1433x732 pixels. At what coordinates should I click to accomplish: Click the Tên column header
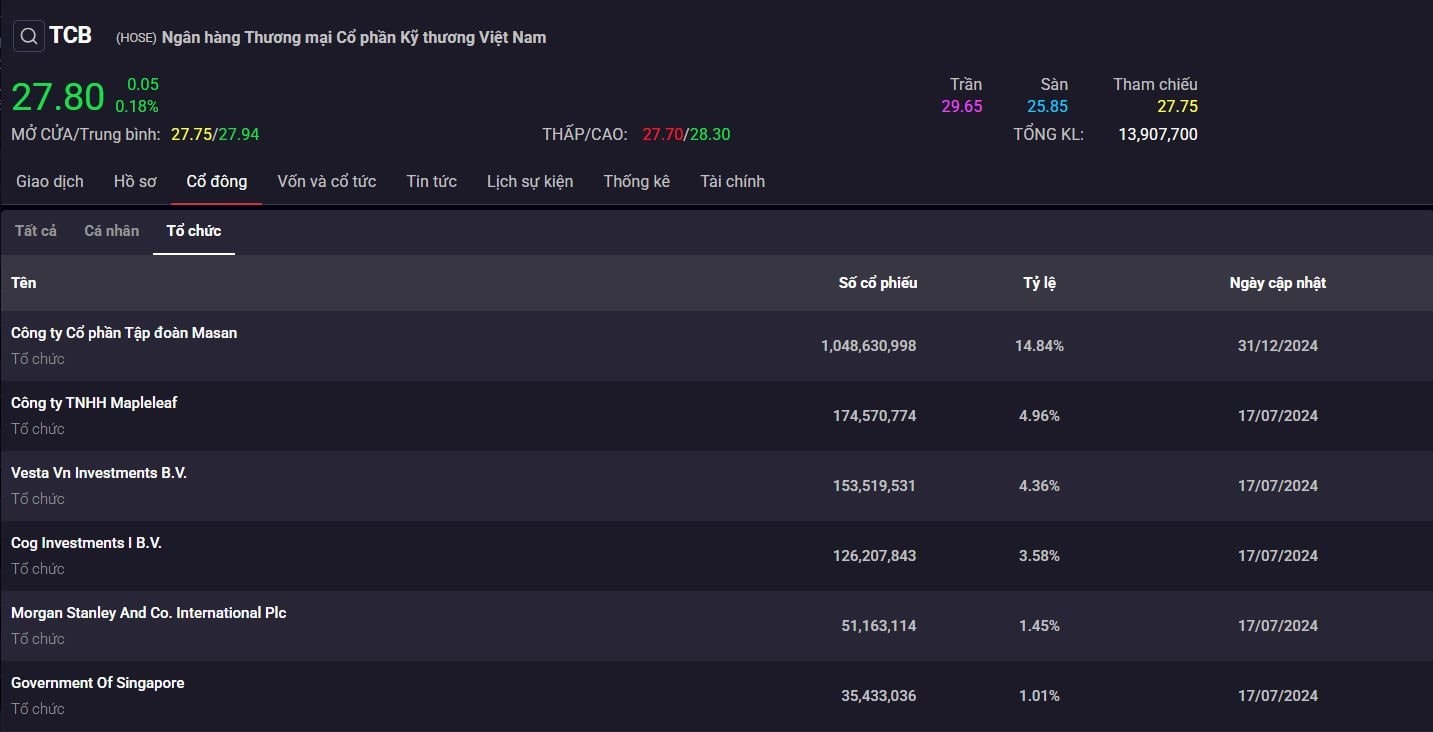click(24, 283)
